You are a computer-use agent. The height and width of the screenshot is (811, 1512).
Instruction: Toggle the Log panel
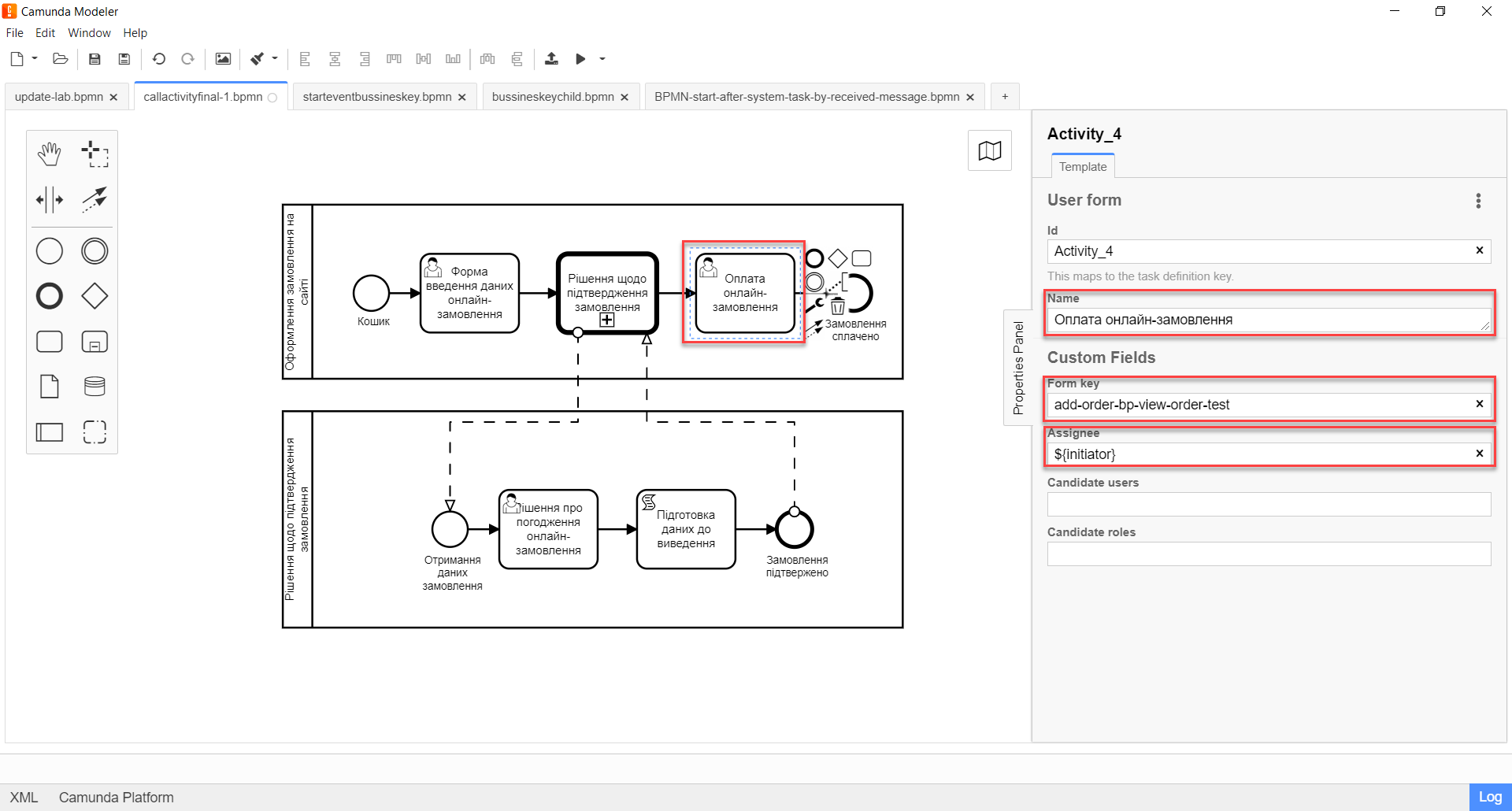point(1490,797)
